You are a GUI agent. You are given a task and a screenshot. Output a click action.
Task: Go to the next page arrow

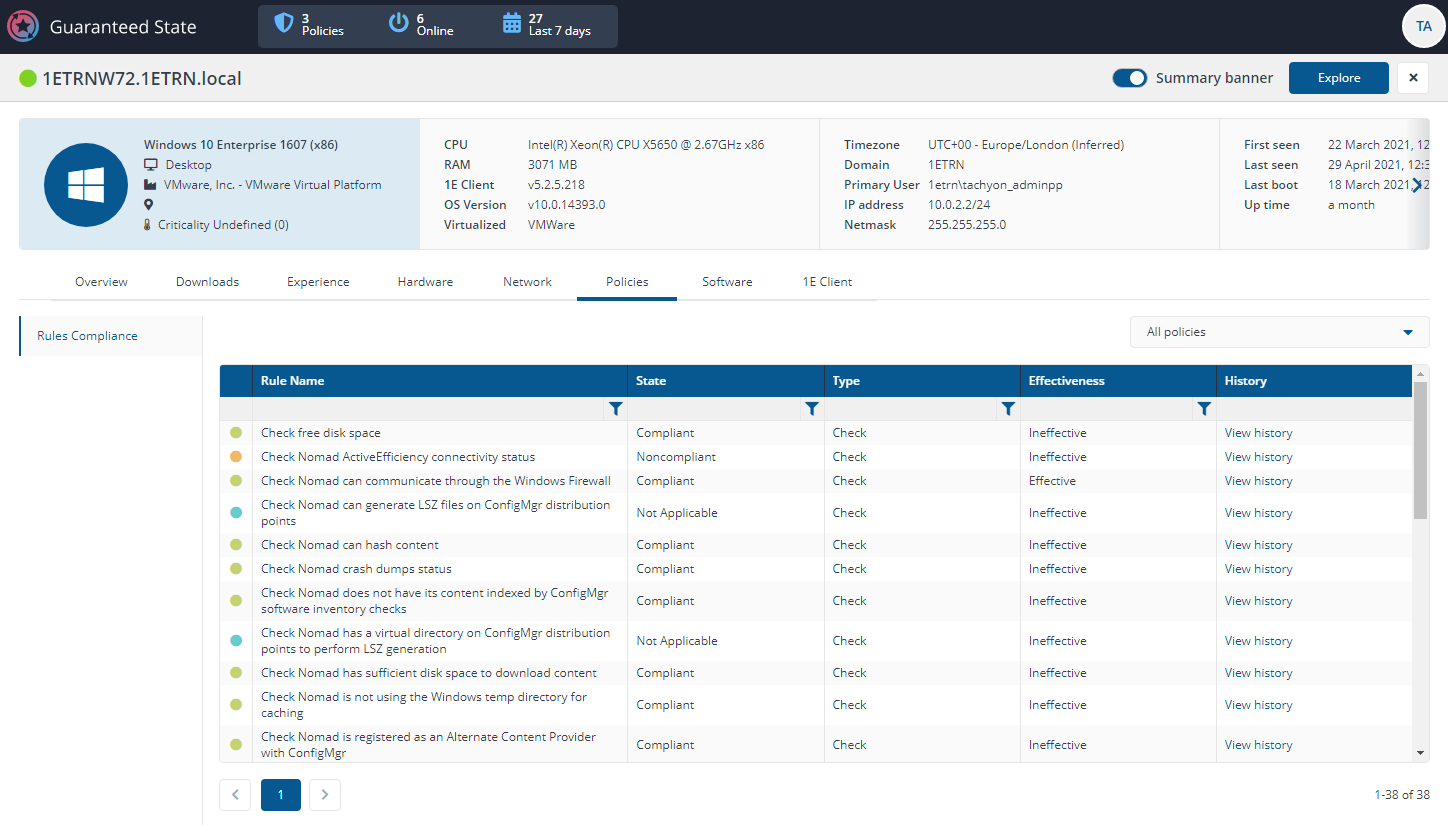point(325,795)
